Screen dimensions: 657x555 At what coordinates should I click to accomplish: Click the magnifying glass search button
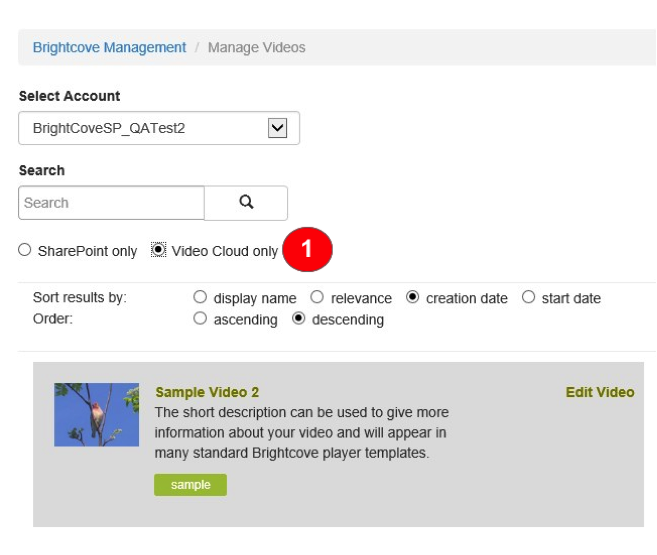[x=246, y=202]
